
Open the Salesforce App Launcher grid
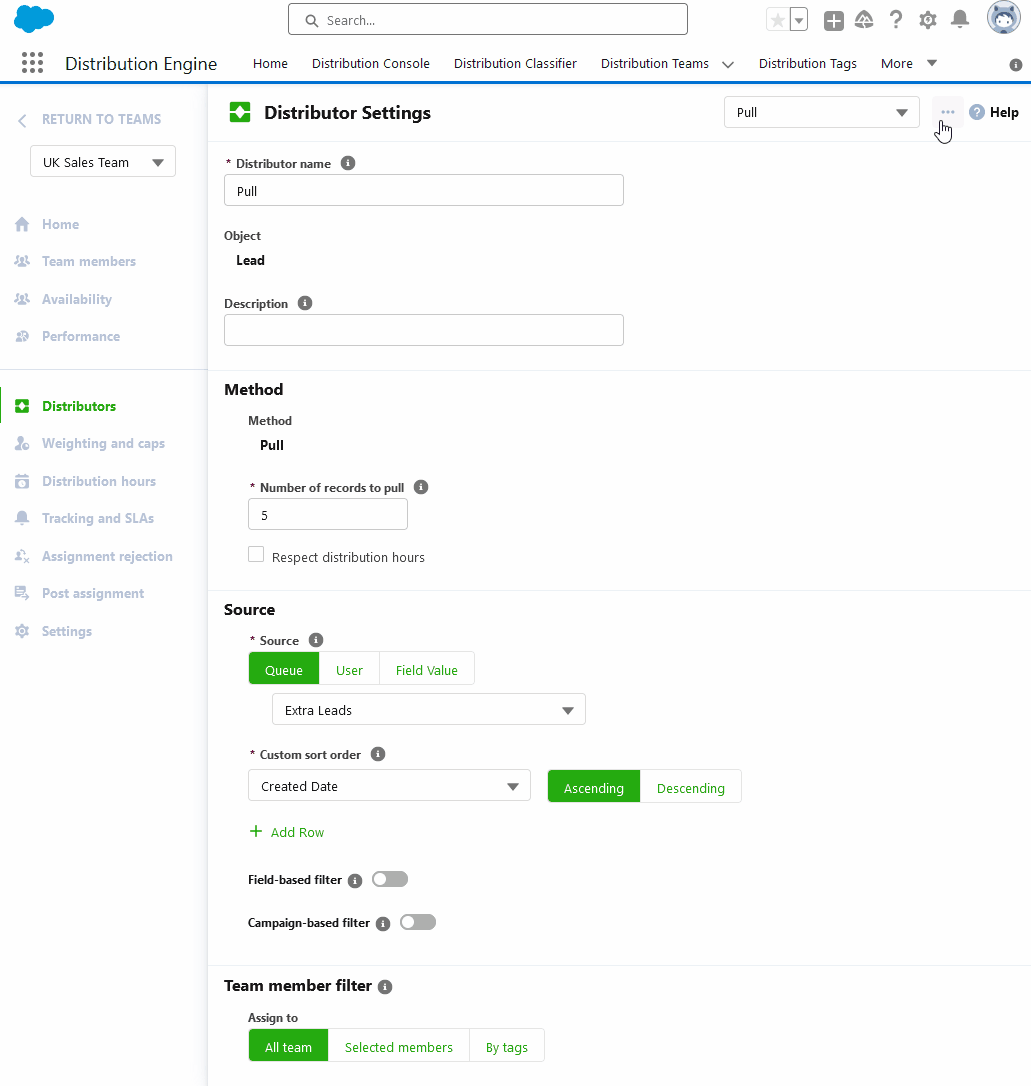(x=32, y=62)
